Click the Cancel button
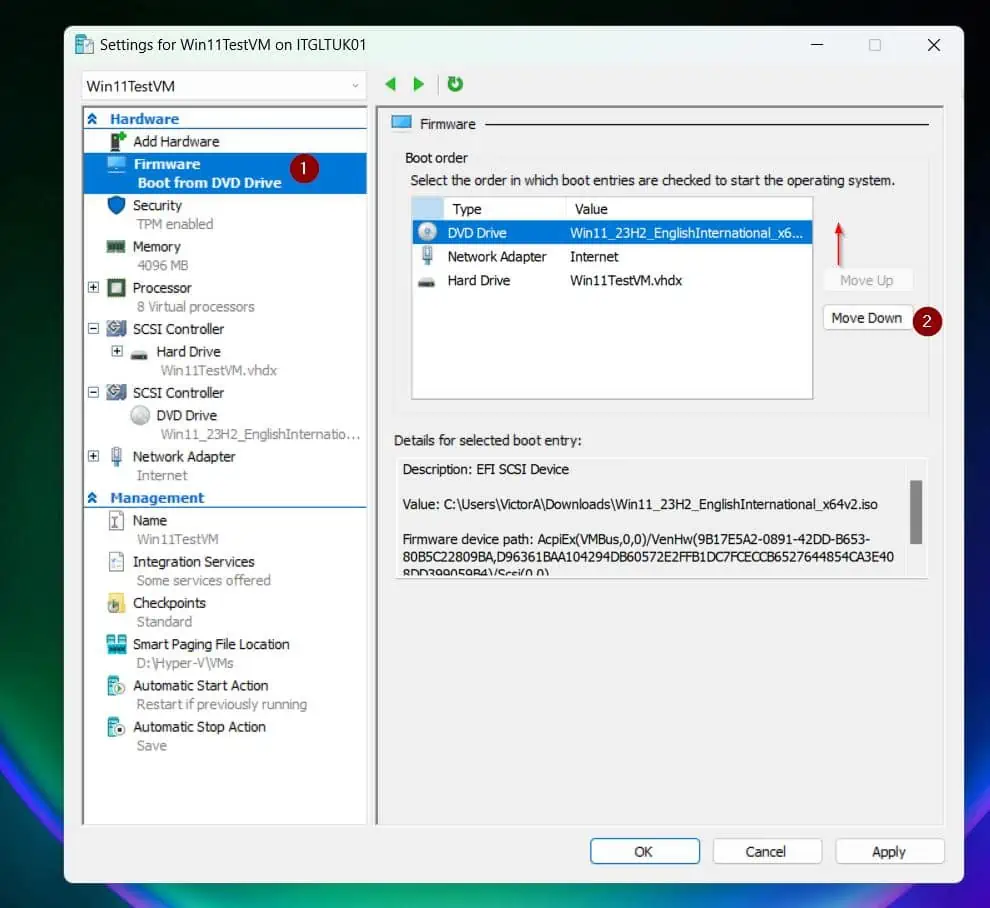This screenshot has width=990, height=908. 766,851
